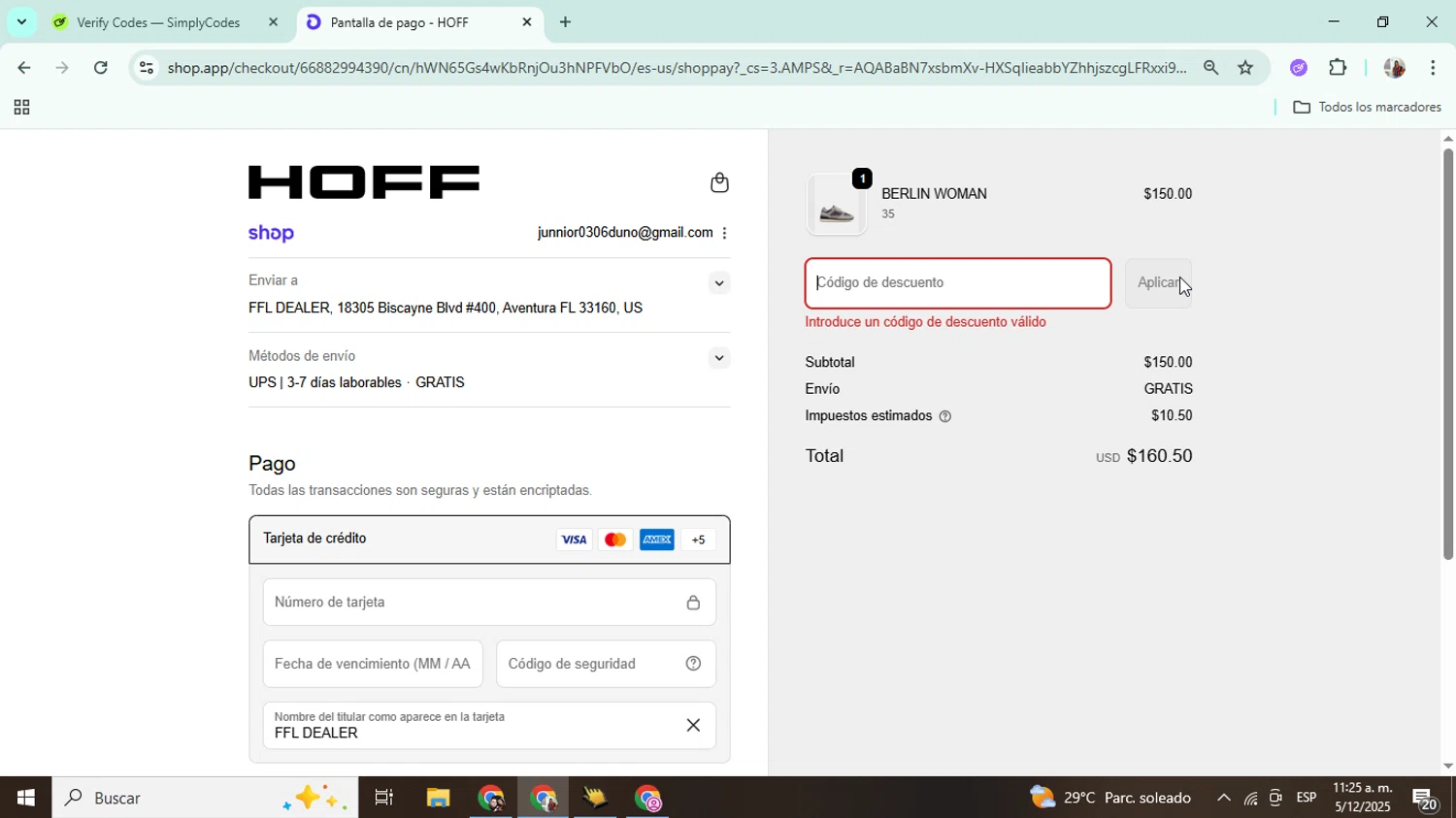Screen dimensions: 1456x818
Task: Open the Chrome profile avatar
Action: point(1394,68)
